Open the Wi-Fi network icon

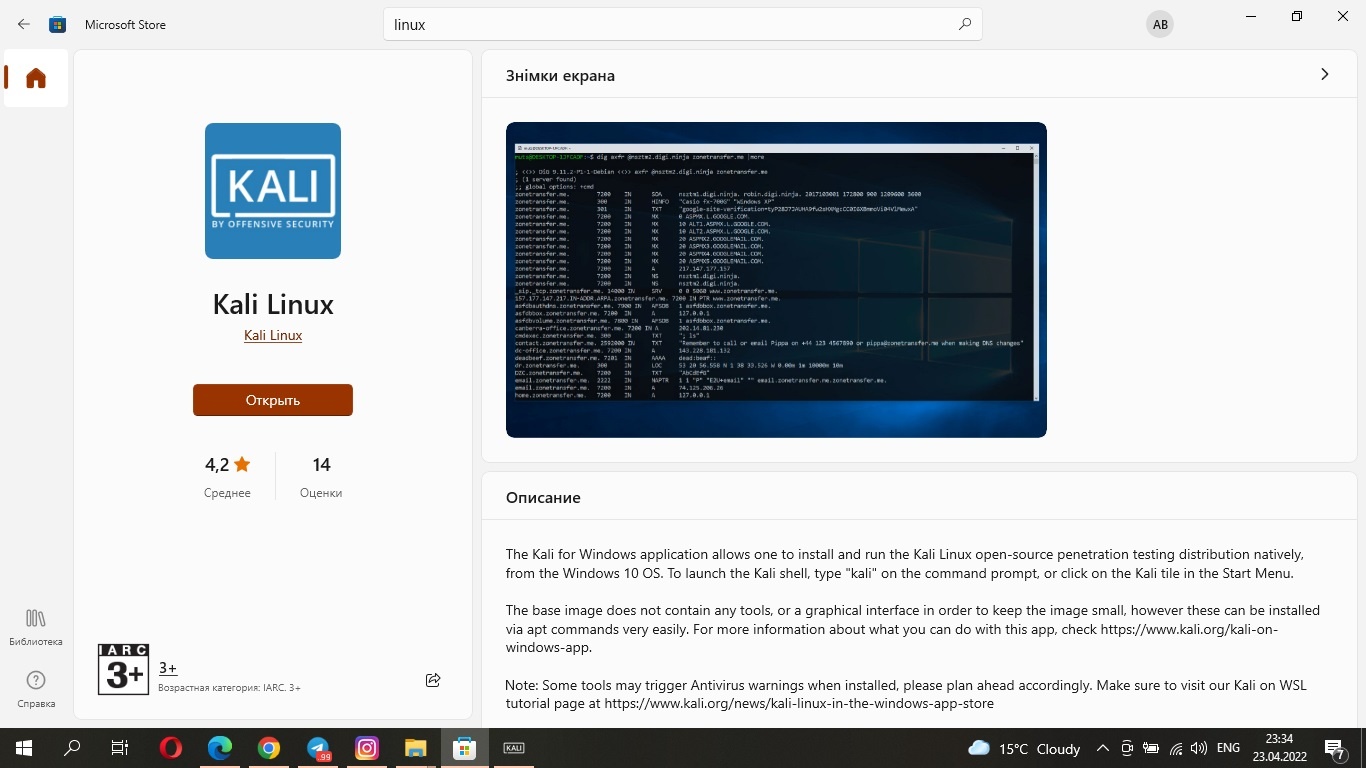[1176, 748]
